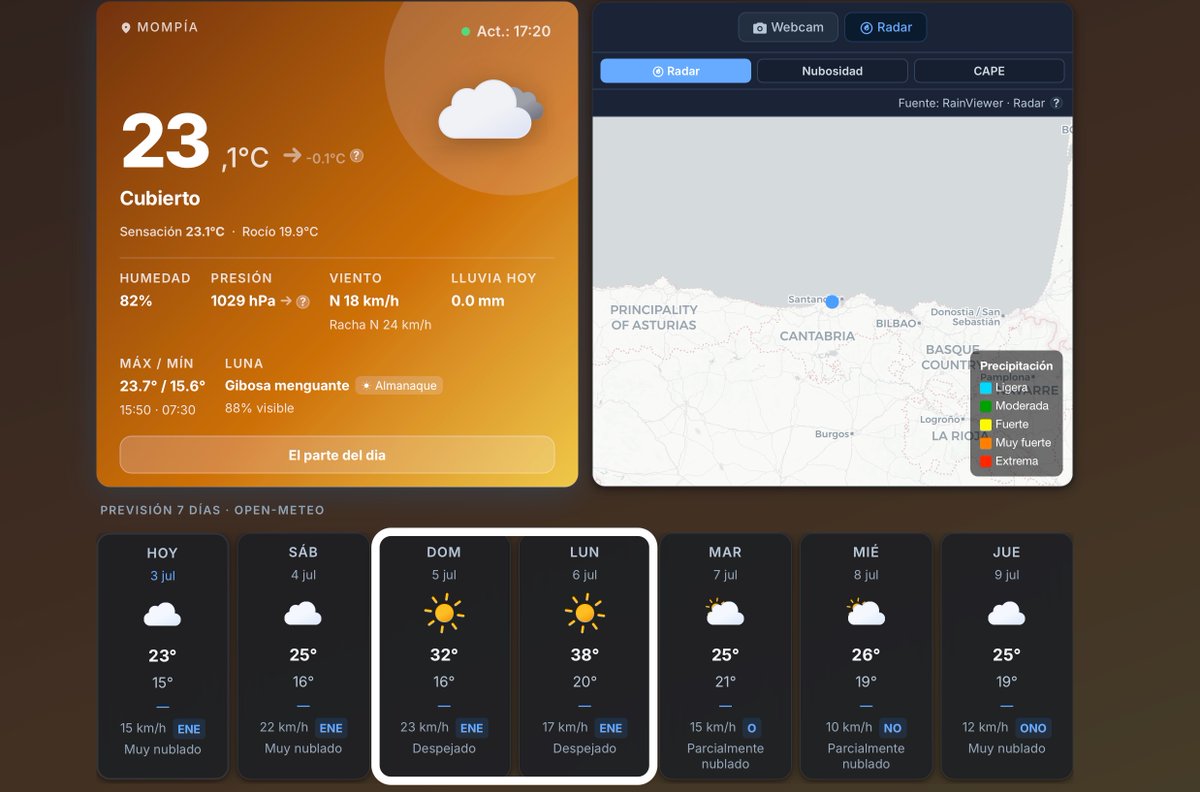Image resolution: width=1200 pixels, height=792 pixels.
Task: Click the green live status dot
Action: click(x=466, y=32)
